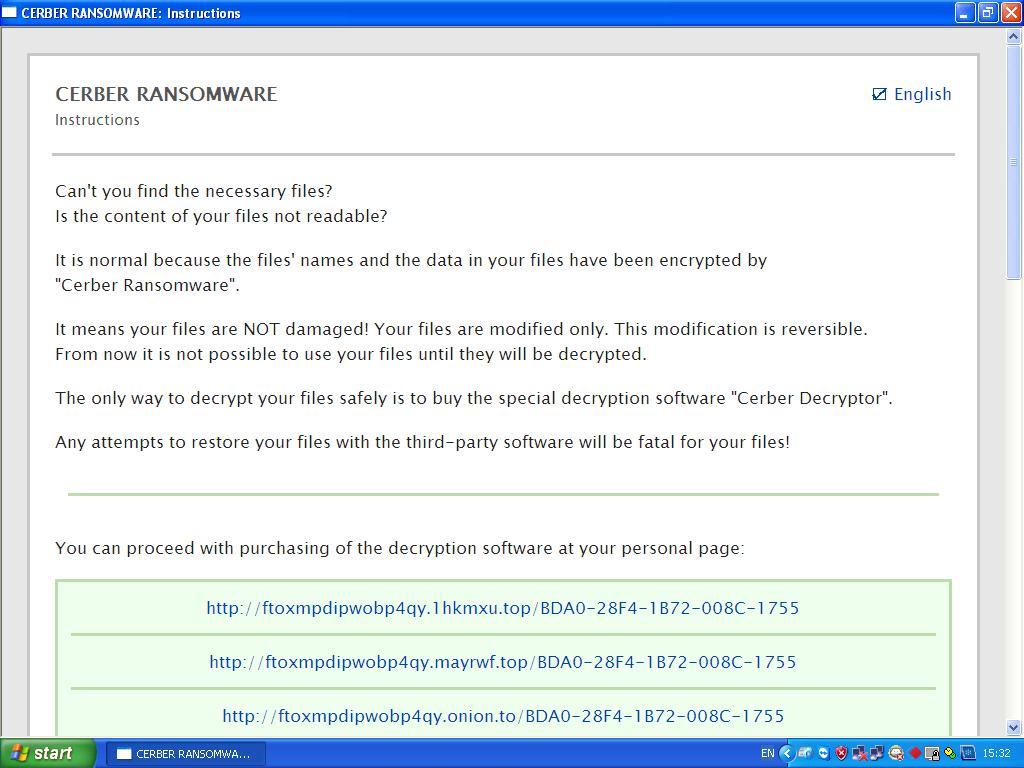Select the CERBER RANSOMWARE taskbar button

pyautogui.click(x=185, y=754)
